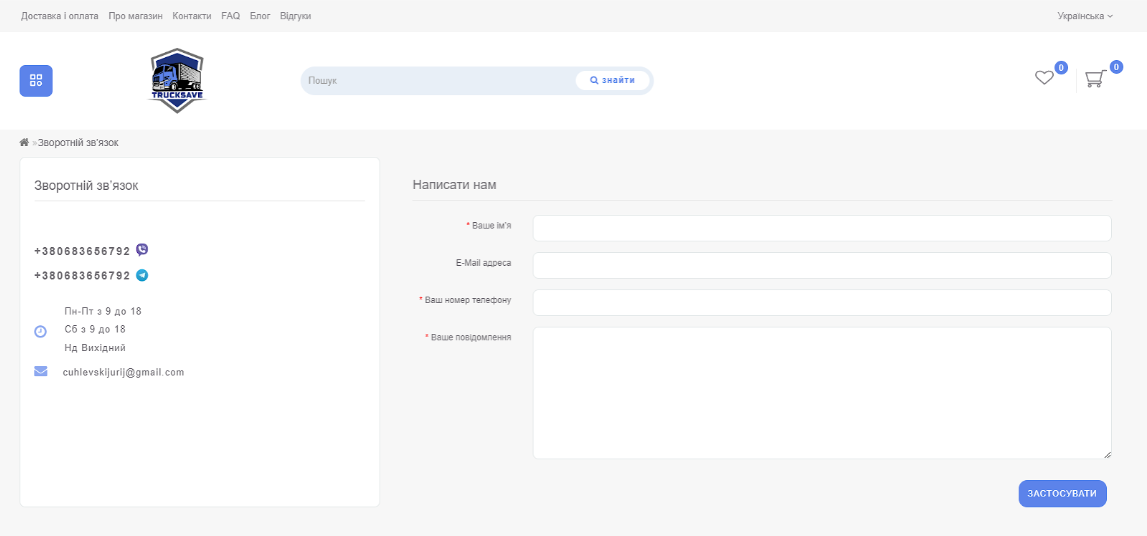The width and height of the screenshot is (1147, 536).
Task: Open the catalog grid menu button
Action: pos(36,81)
